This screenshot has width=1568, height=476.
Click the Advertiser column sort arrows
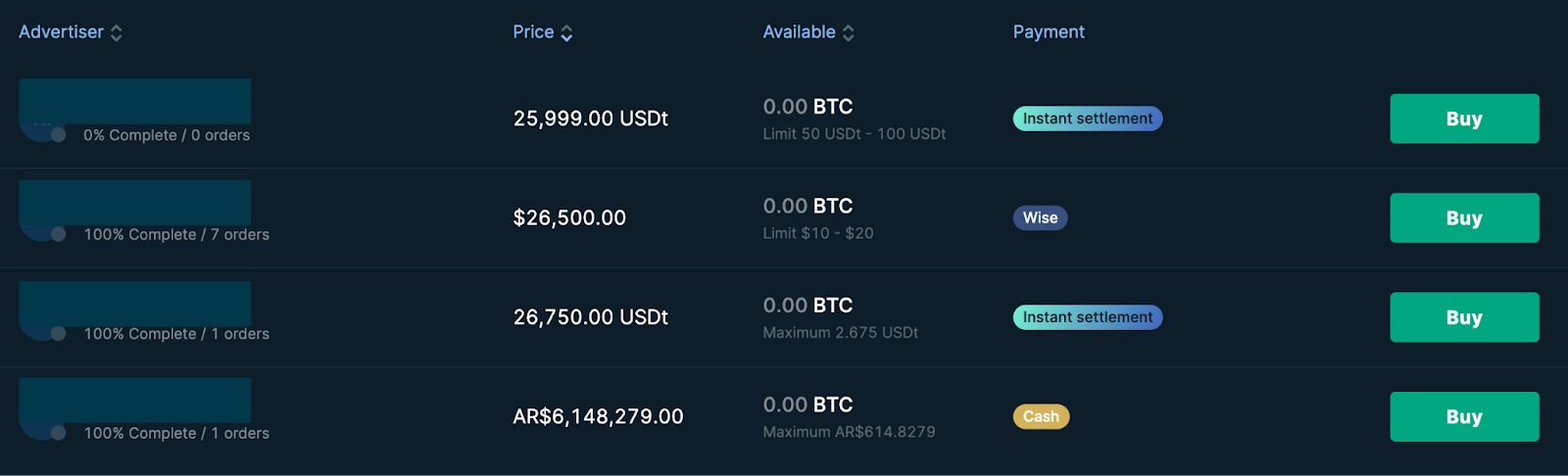click(117, 33)
